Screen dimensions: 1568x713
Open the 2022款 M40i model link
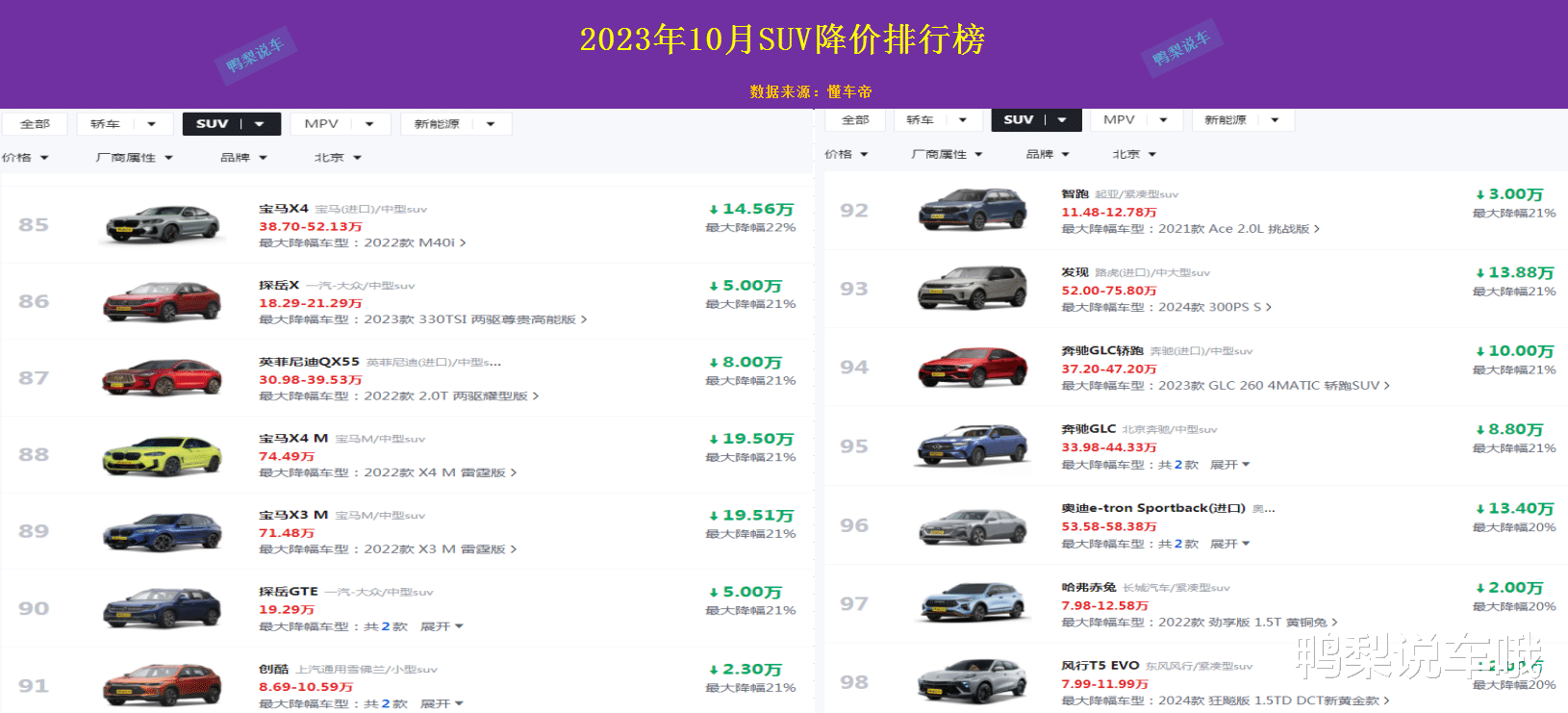click(x=415, y=242)
